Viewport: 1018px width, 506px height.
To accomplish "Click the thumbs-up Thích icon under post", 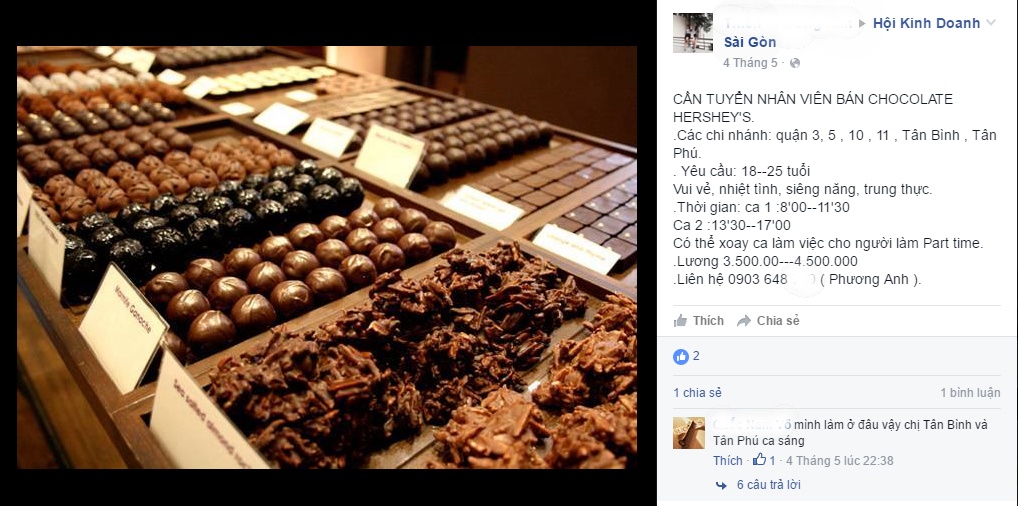I will tap(680, 320).
